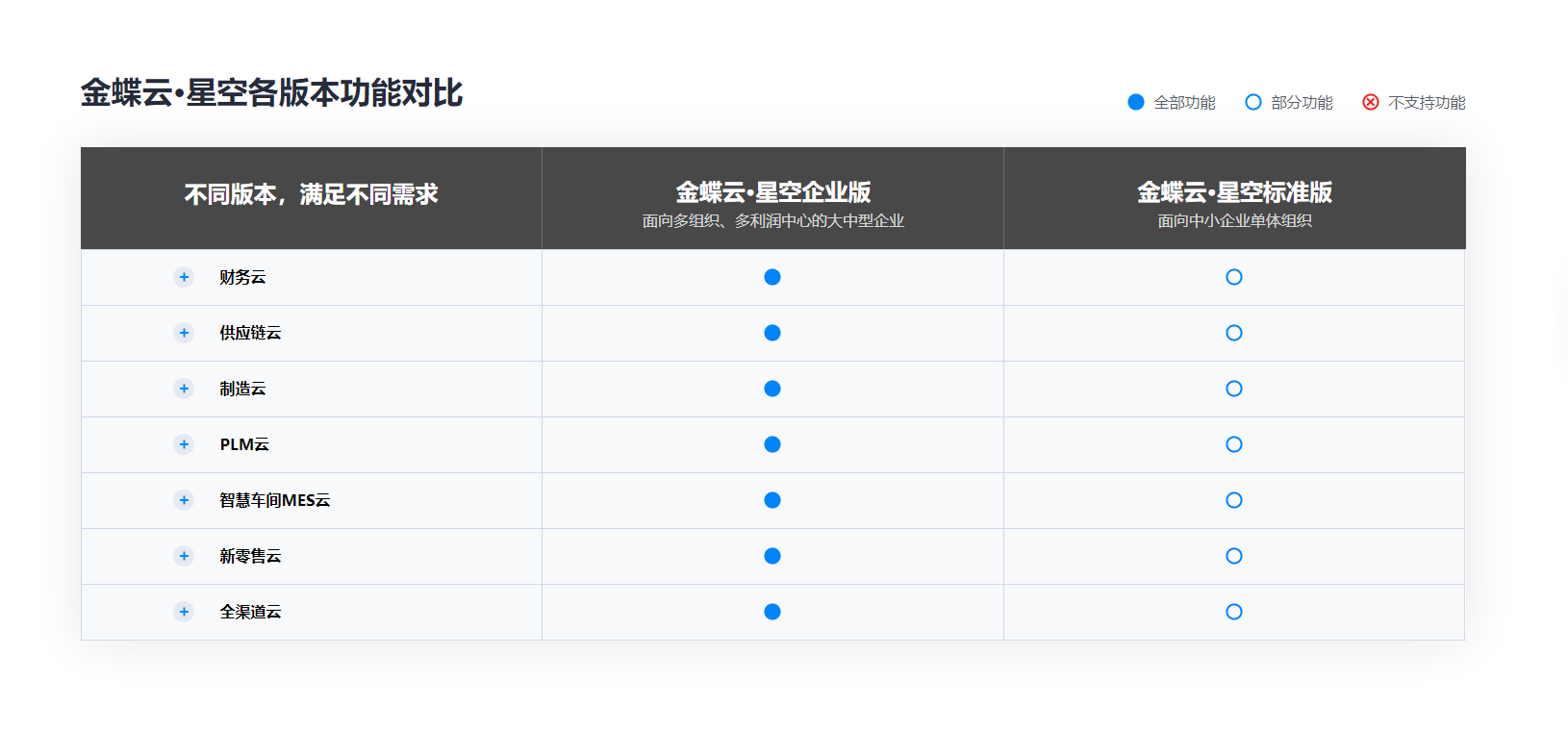Click the 供应链云 row label

pyautogui.click(x=250, y=333)
